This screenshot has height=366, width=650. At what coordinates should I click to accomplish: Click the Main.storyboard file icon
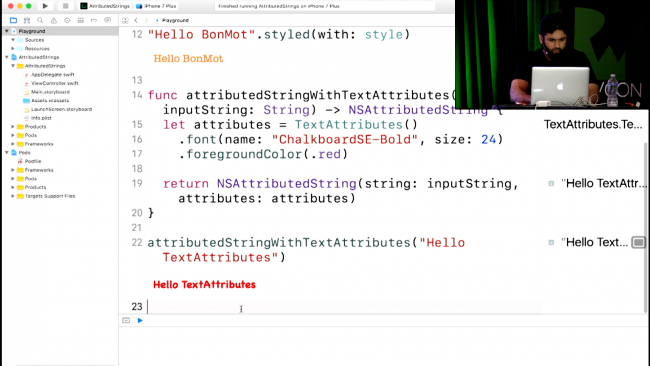pos(27,92)
